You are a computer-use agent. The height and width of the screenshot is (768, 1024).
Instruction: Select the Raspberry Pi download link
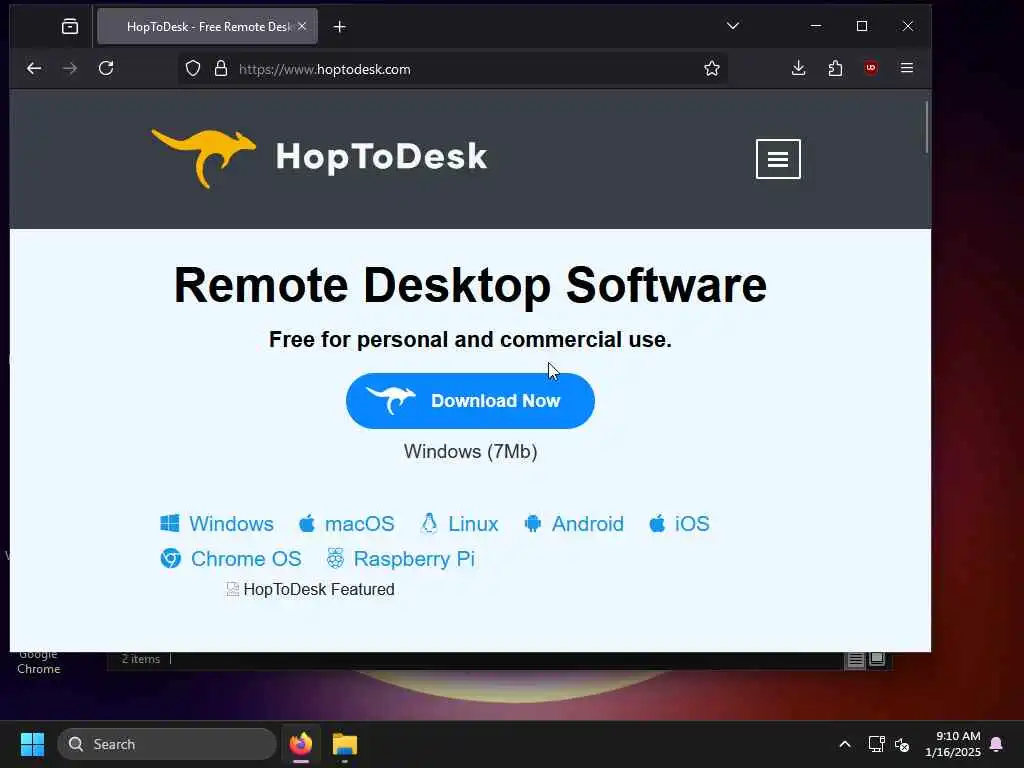coord(400,559)
